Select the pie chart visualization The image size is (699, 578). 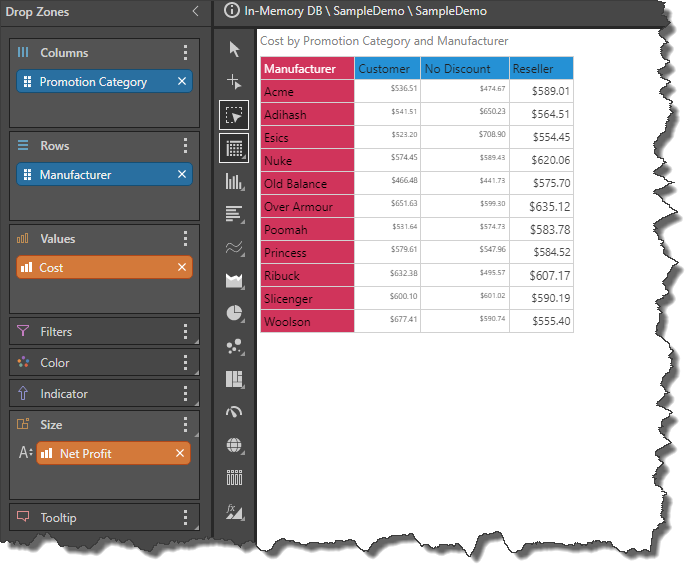point(235,313)
